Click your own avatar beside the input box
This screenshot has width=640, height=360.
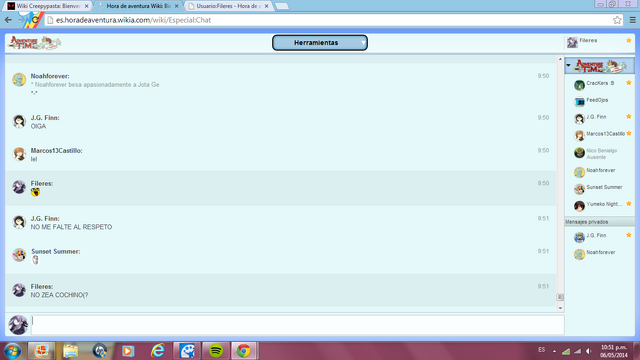pos(18,325)
